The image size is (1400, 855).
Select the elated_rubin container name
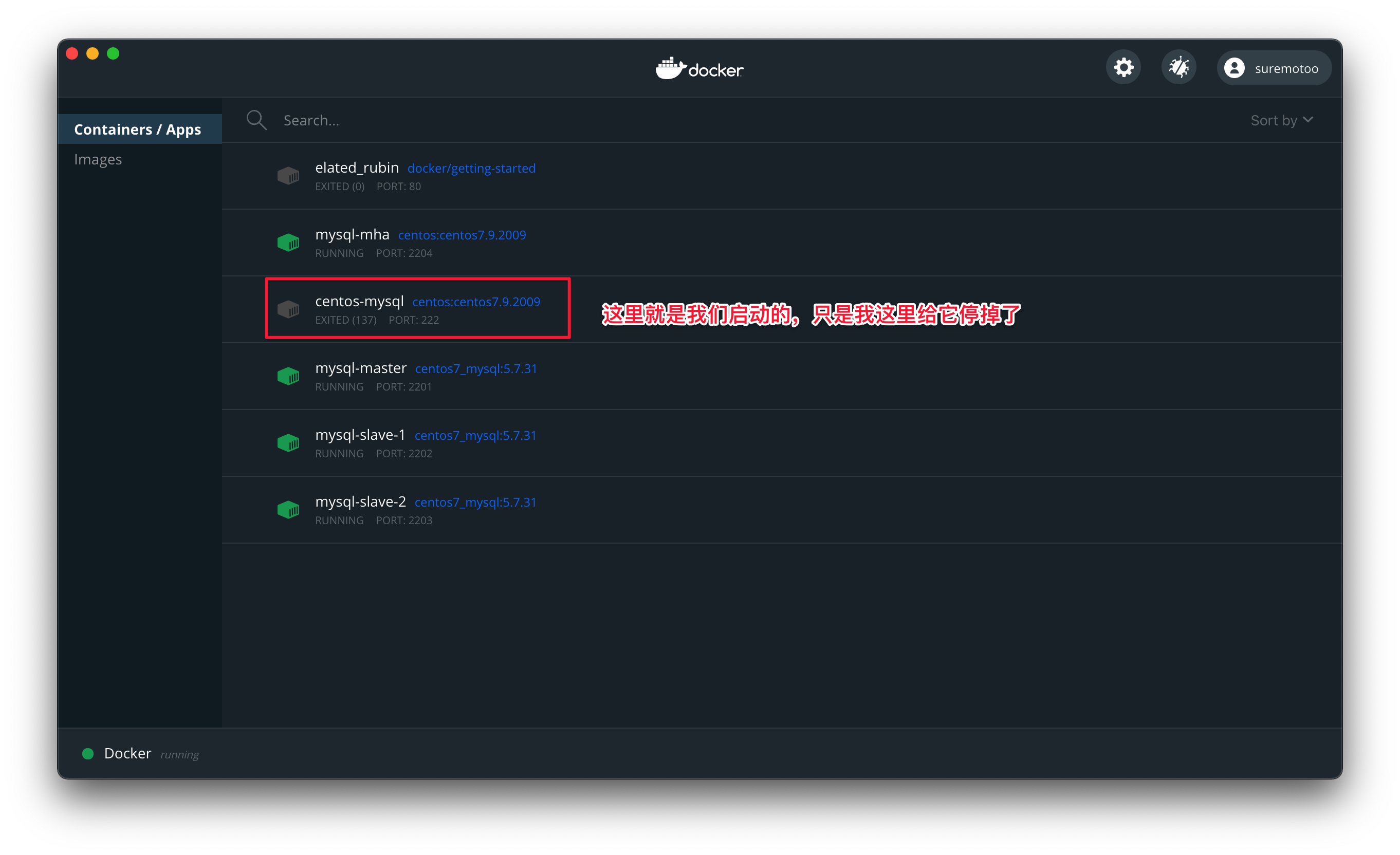click(x=357, y=168)
